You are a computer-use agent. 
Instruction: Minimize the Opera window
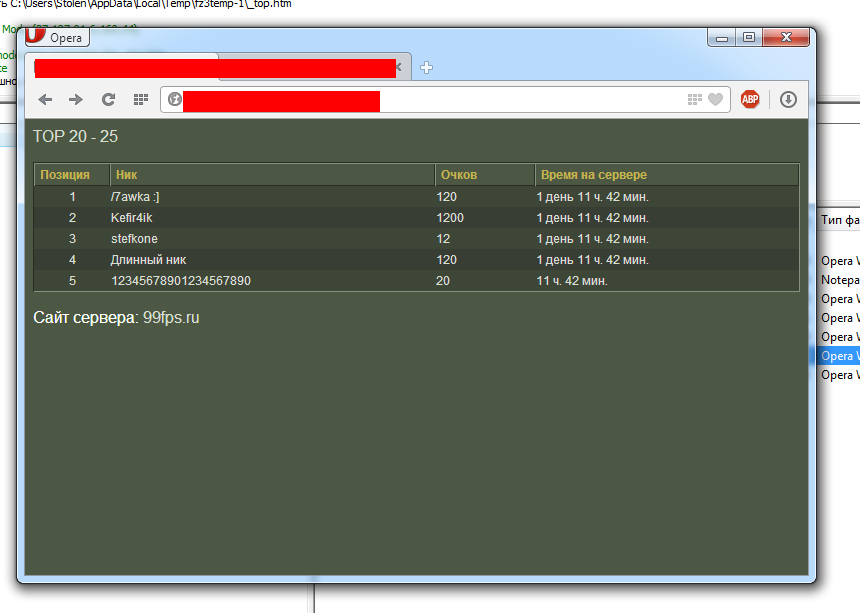tap(722, 37)
